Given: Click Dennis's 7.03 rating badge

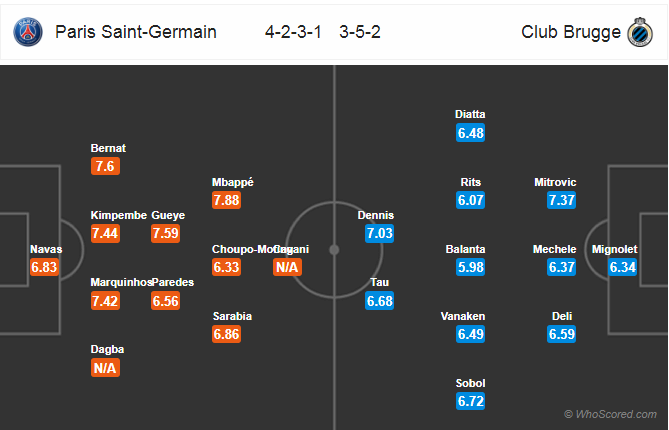Looking at the screenshot, I should pos(379,233).
